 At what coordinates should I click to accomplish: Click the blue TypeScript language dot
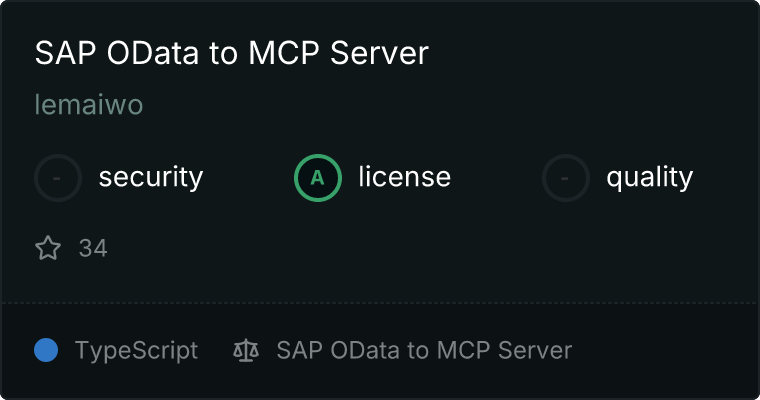click(x=46, y=350)
